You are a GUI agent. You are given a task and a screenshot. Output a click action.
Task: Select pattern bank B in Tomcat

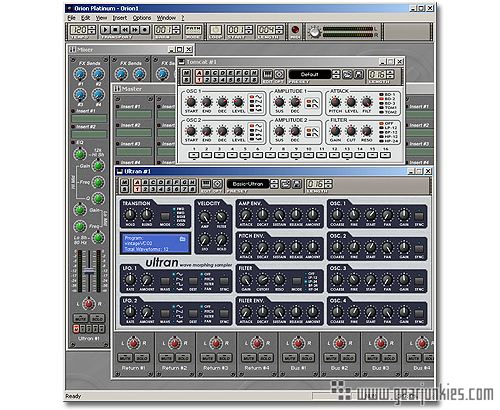click(x=207, y=73)
